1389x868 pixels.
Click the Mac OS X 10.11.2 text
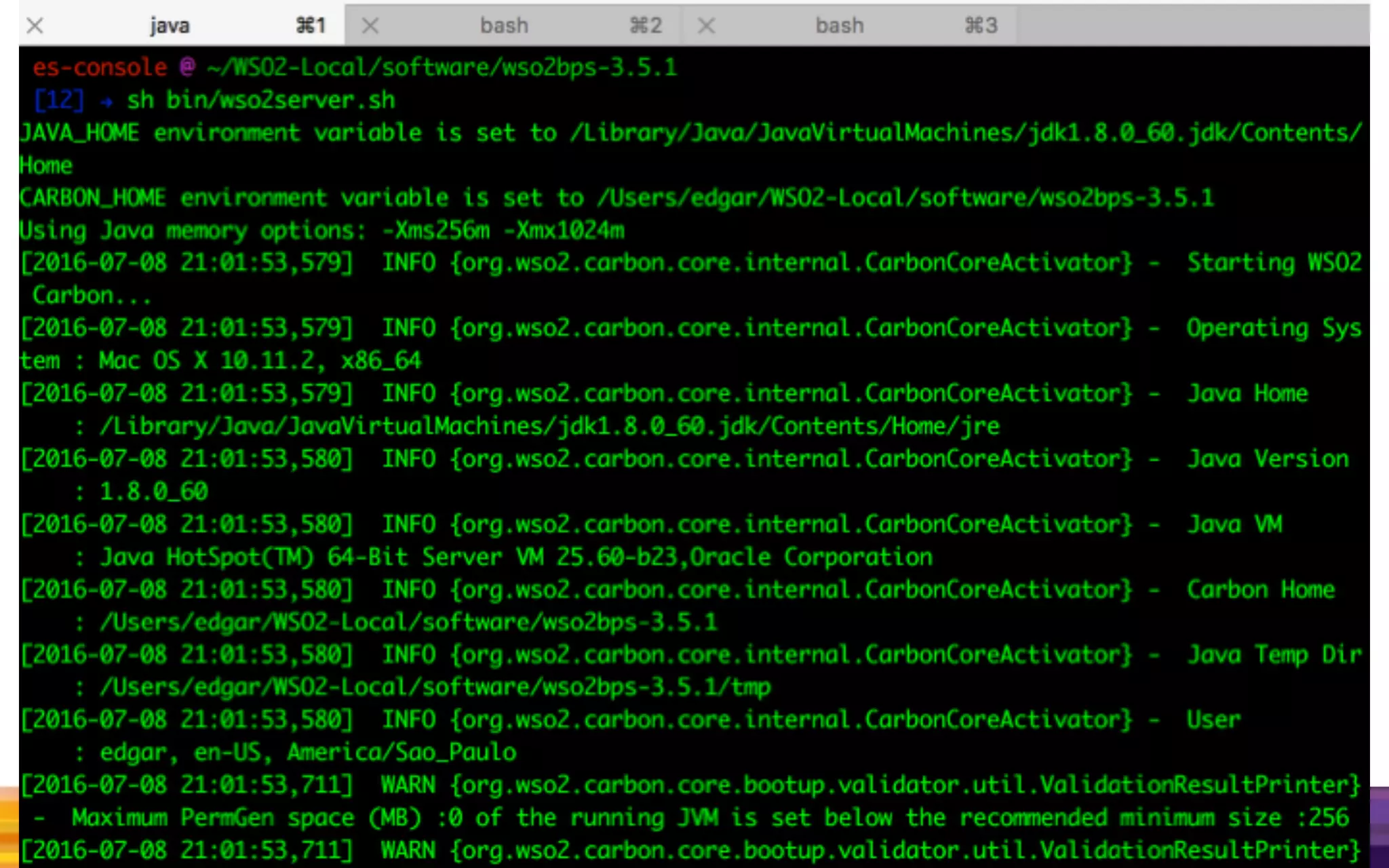(x=207, y=361)
